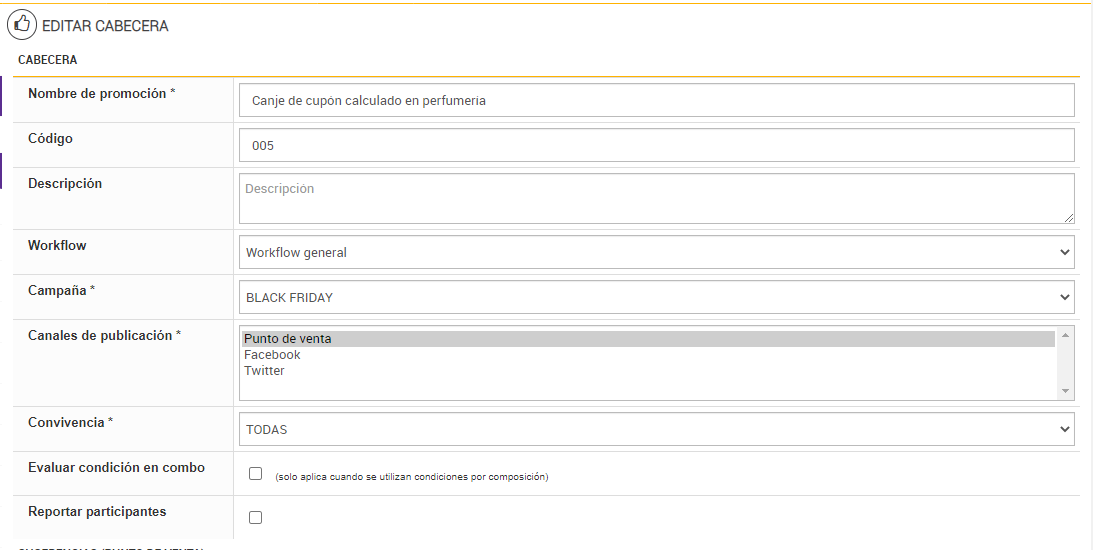Screen dimensions: 1093x550
Task: Open the Convivencia dropdown set to TODAS
Action: tap(656, 430)
